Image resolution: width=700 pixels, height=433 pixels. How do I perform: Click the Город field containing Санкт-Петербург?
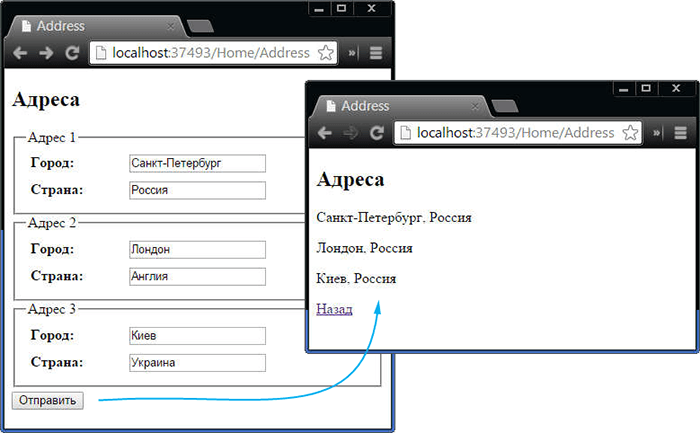tap(197, 163)
